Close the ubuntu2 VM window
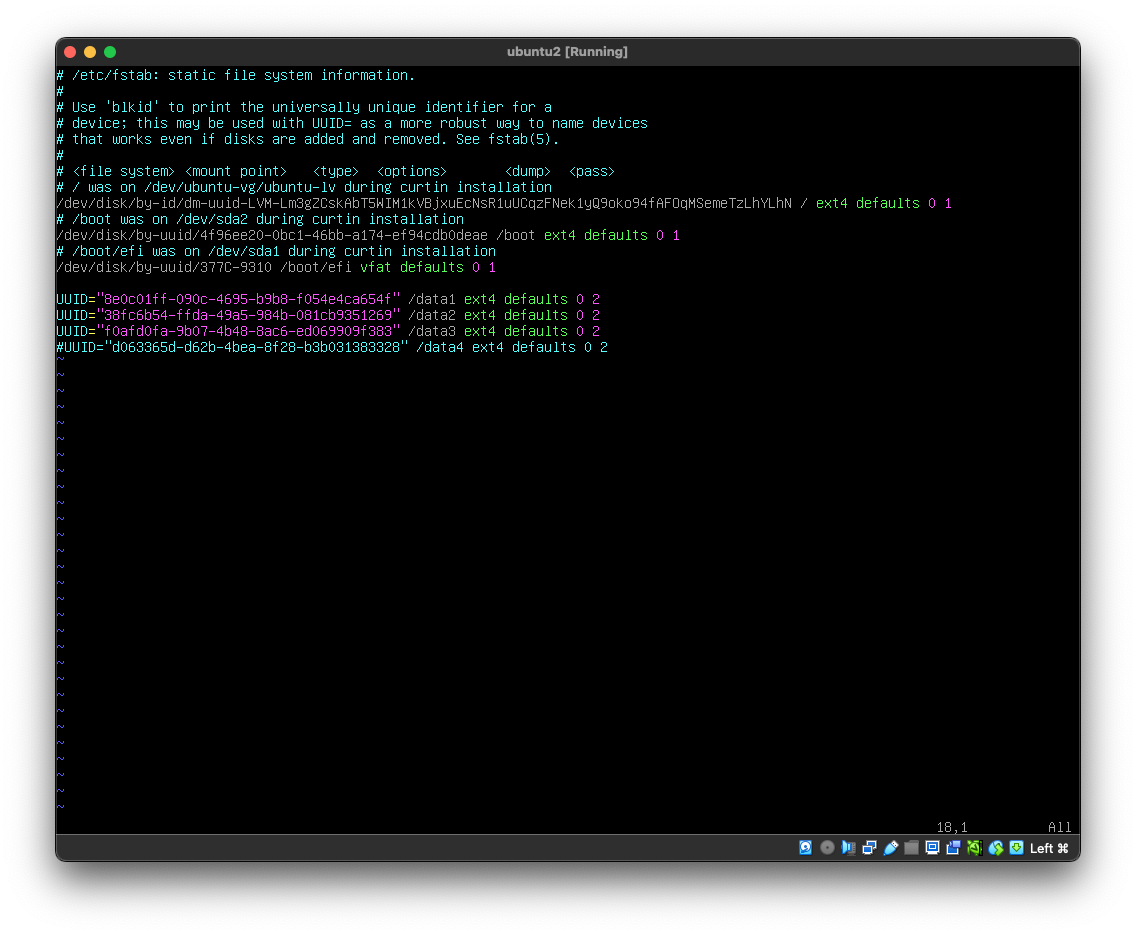The height and width of the screenshot is (935, 1136). (x=70, y=52)
